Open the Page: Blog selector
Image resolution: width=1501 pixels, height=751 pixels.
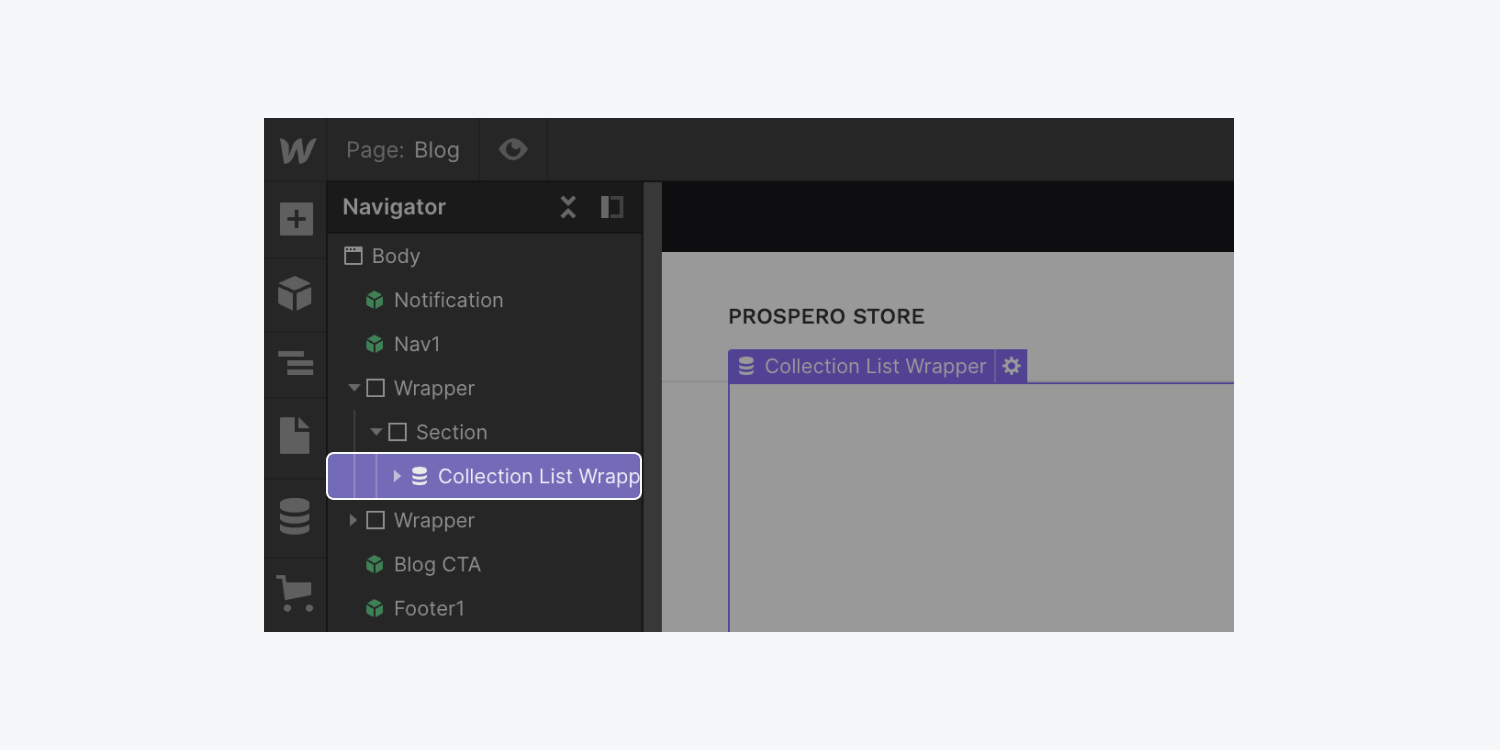tap(403, 150)
